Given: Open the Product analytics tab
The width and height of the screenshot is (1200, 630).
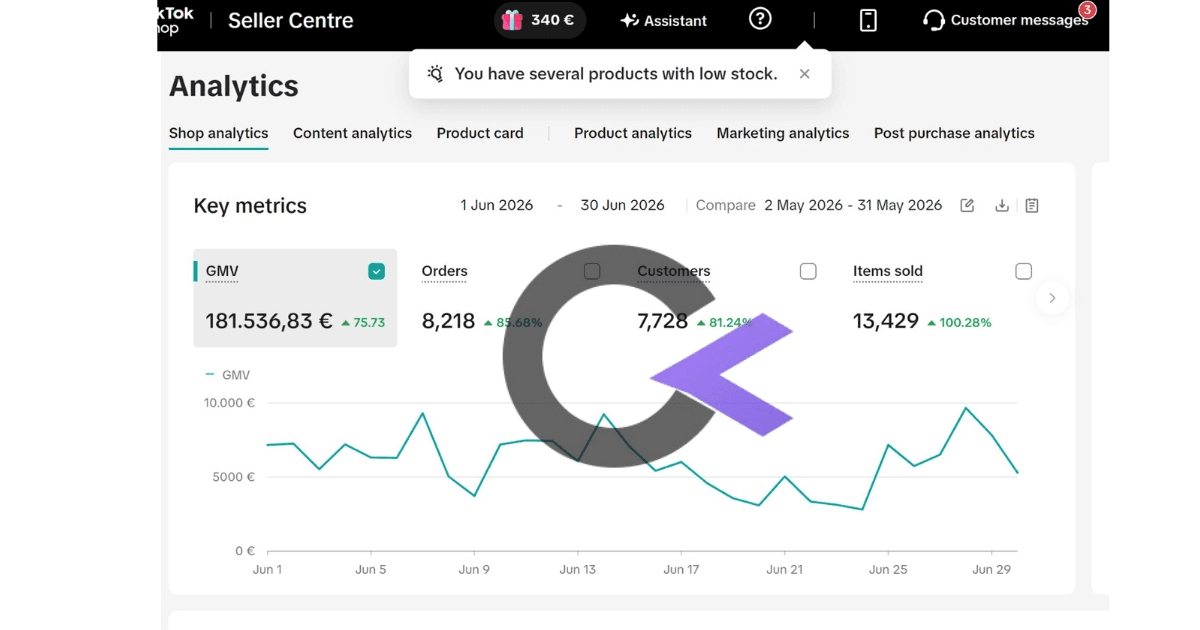Looking at the screenshot, I should tap(633, 133).
